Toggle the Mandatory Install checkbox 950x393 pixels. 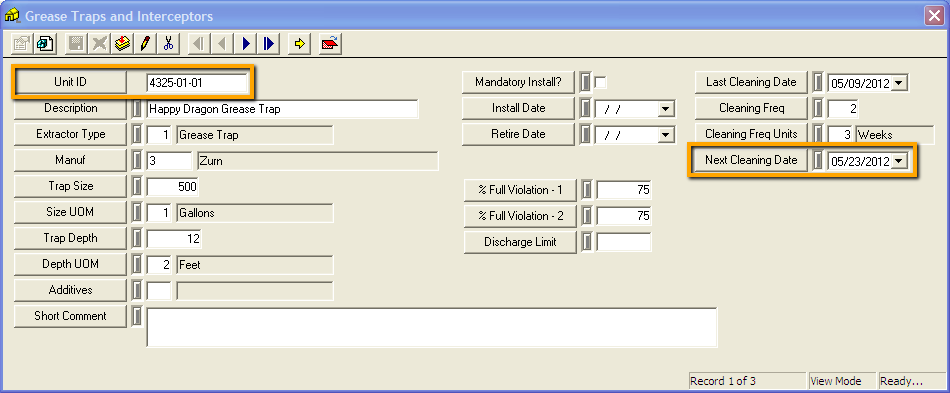(600, 82)
